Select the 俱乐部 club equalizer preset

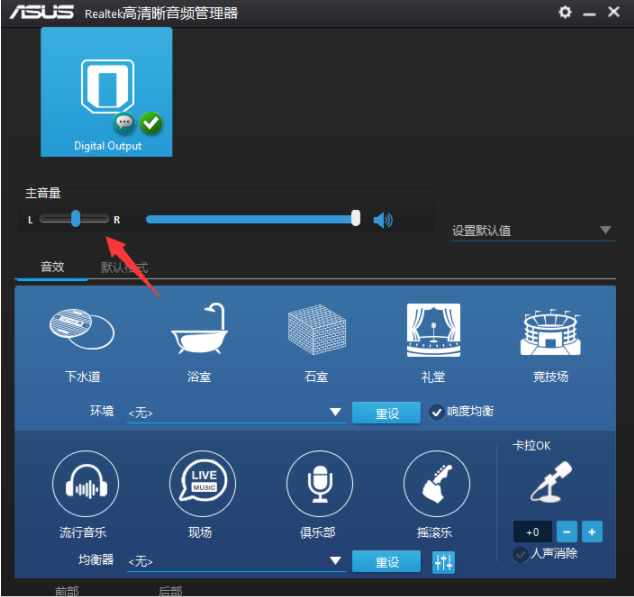[x=319, y=484]
